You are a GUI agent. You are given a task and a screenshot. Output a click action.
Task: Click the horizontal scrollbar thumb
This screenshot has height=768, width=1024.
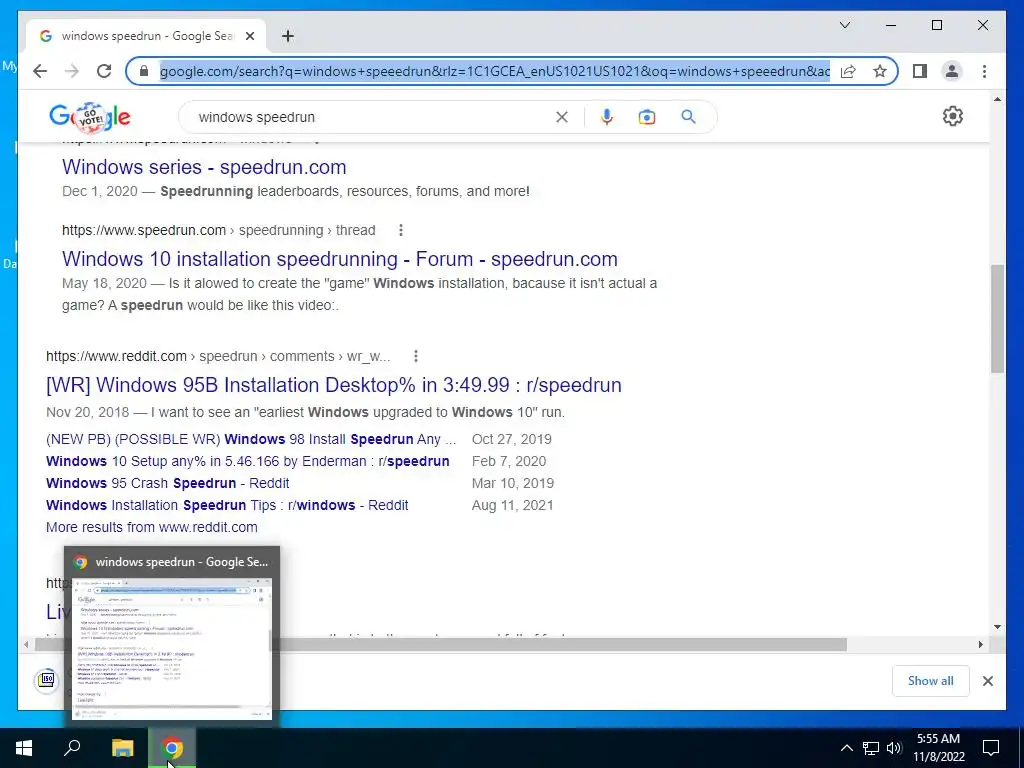tap(441, 645)
